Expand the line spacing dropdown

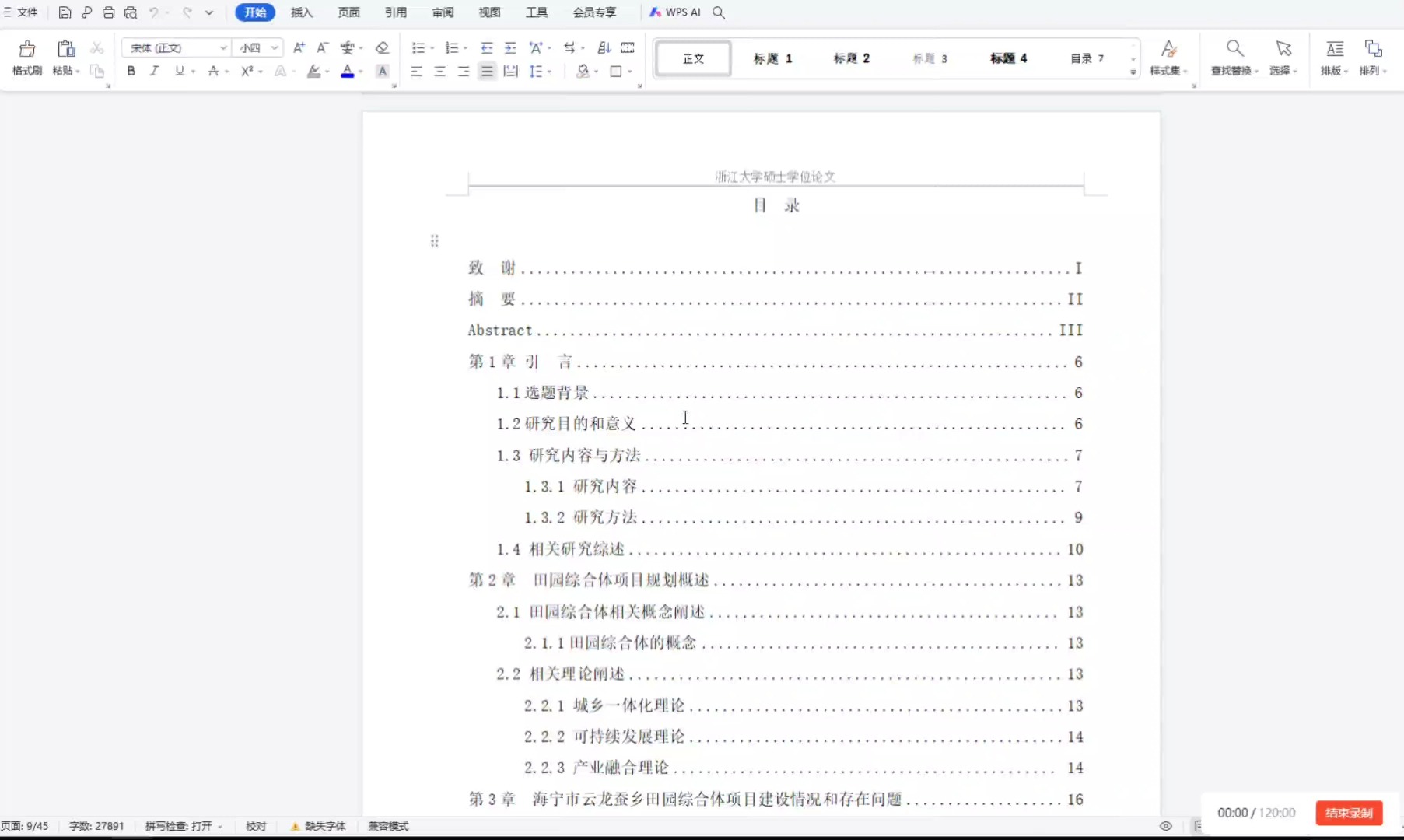click(x=550, y=72)
